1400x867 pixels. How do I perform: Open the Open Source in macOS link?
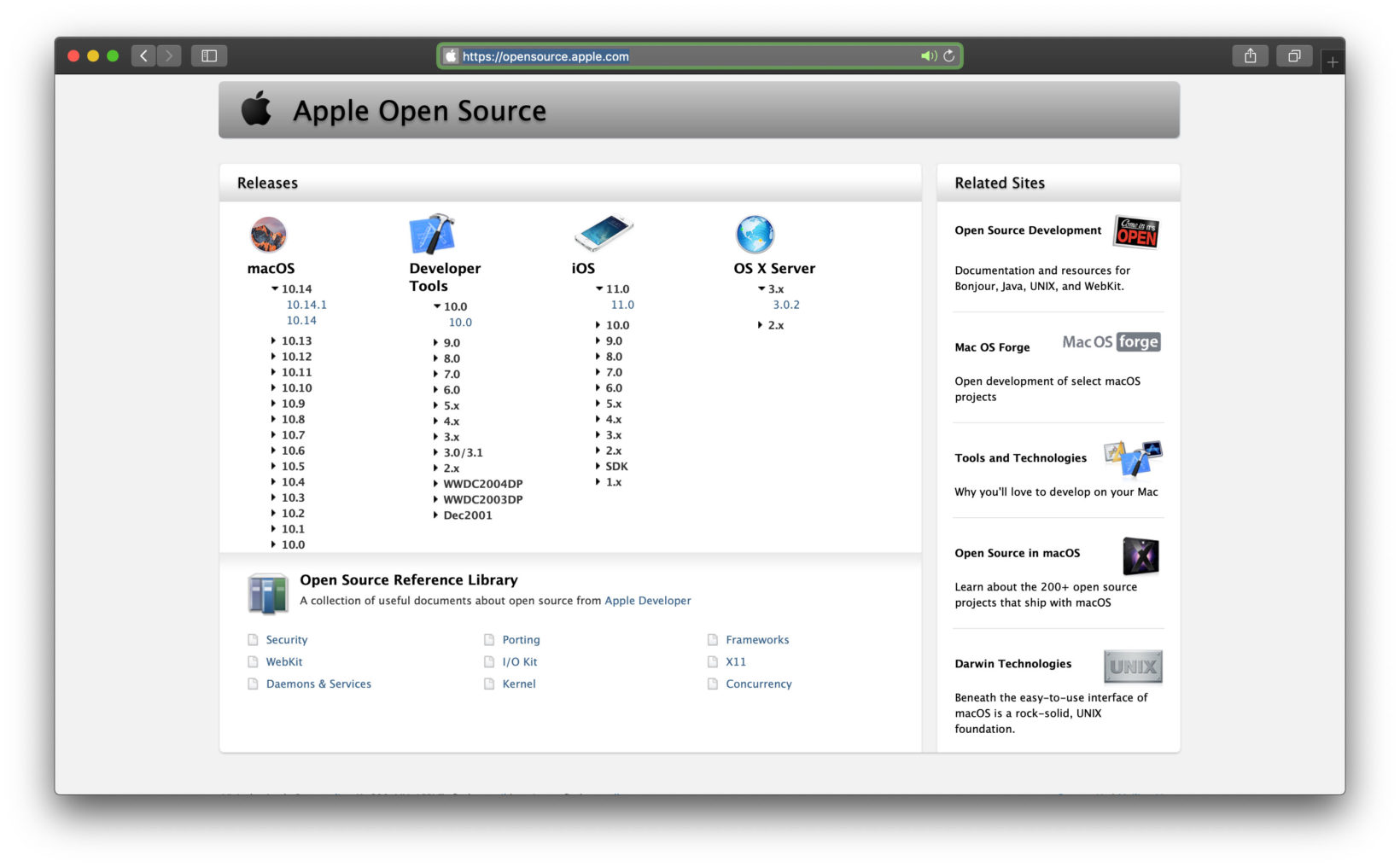point(1017,553)
